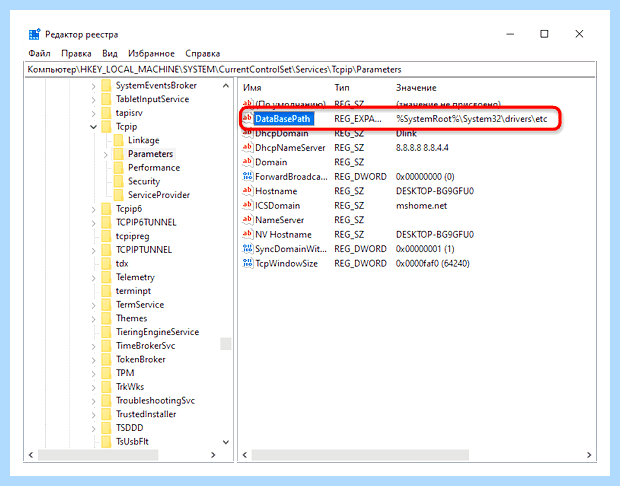Click the TieringEngineService folder icon

pos(106,332)
